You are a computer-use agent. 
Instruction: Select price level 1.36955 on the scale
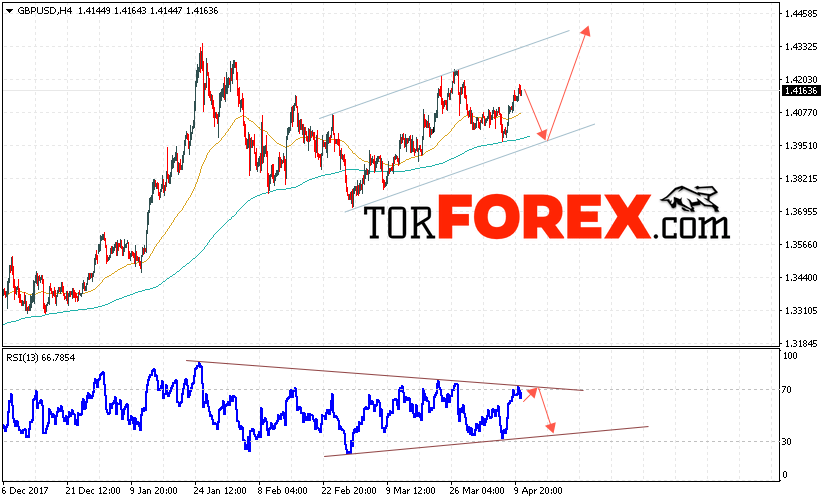801,212
